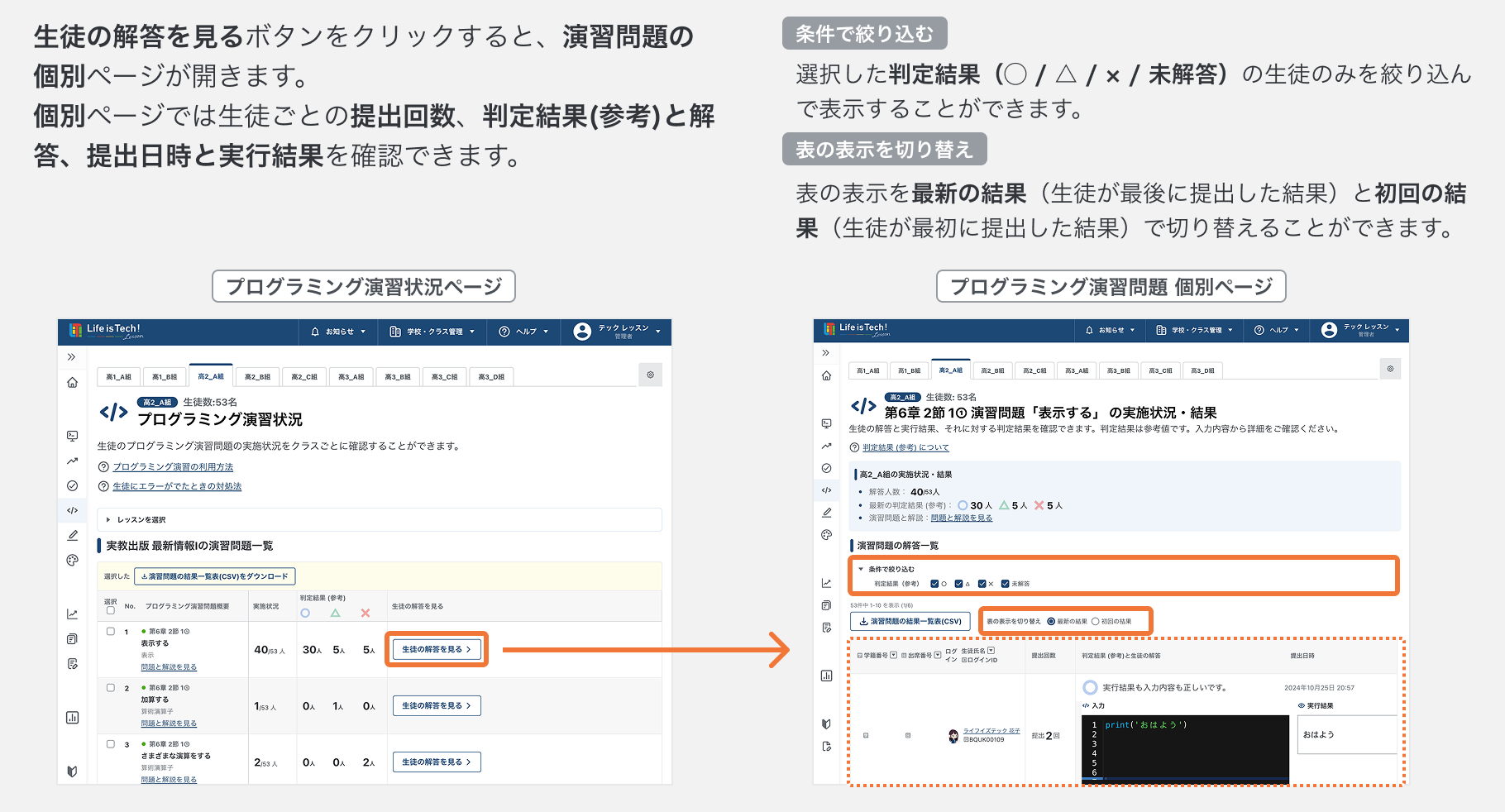Select 初回の結果 radio button
This screenshot has height=812, width=1505.
pyautogui.click(x=1095, y=621)
